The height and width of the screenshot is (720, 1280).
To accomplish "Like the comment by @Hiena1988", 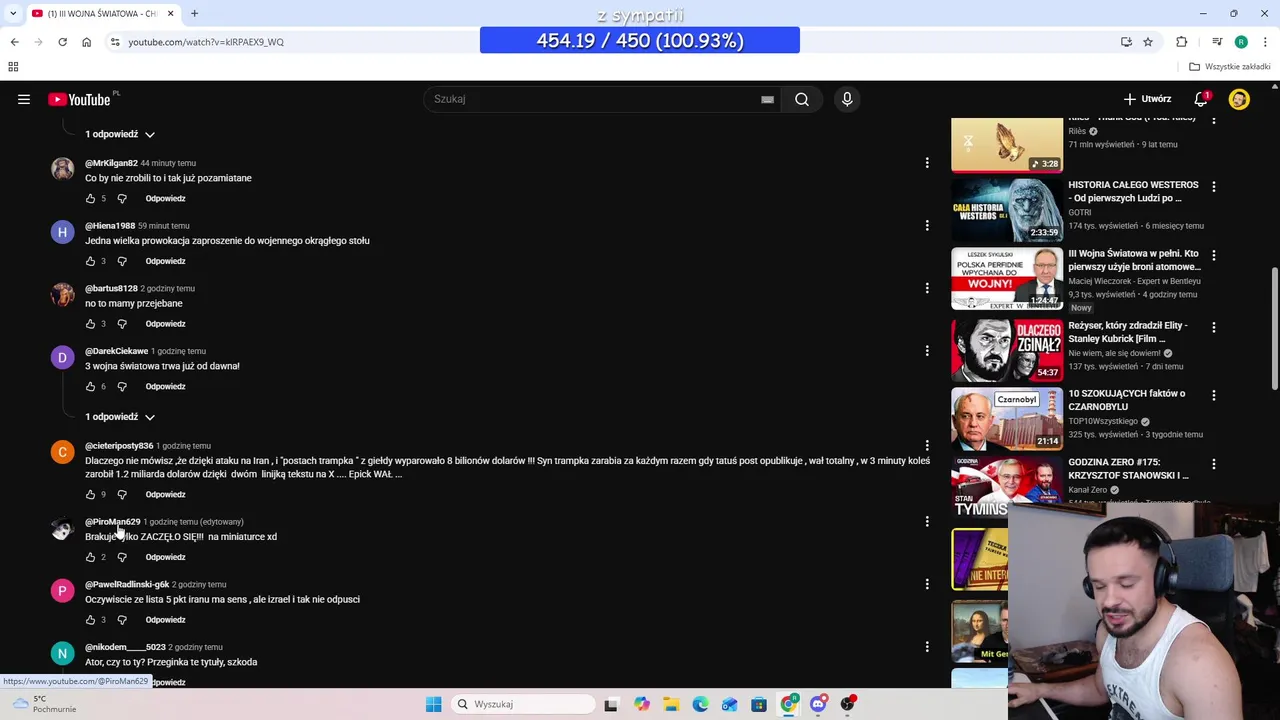I will click(x=90, y=261).
